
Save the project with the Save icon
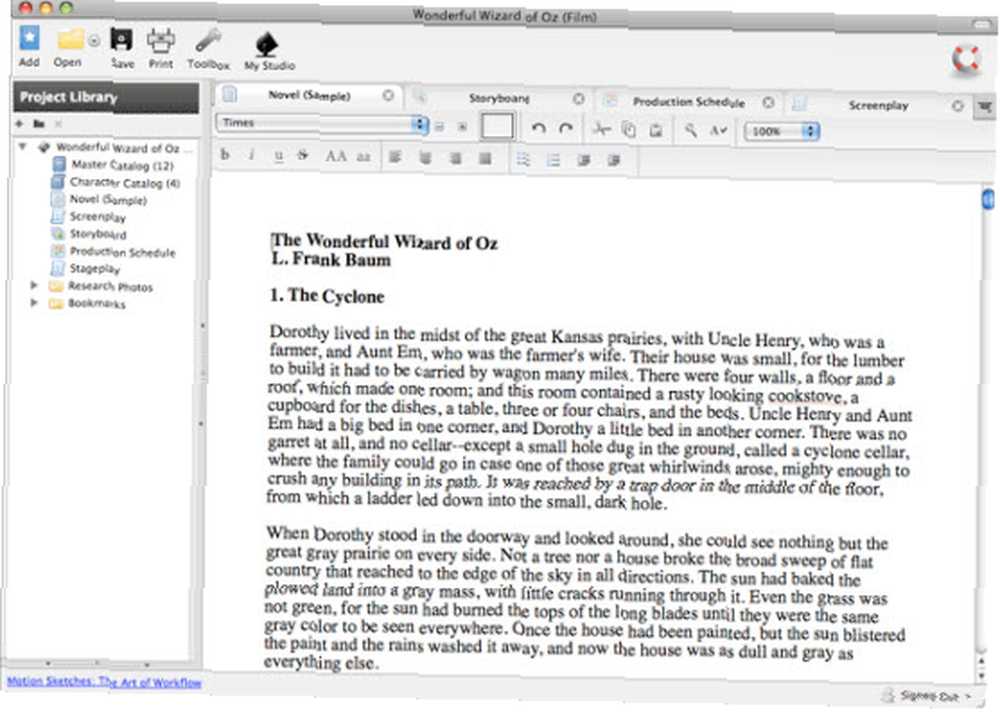(x=121, y=40)
